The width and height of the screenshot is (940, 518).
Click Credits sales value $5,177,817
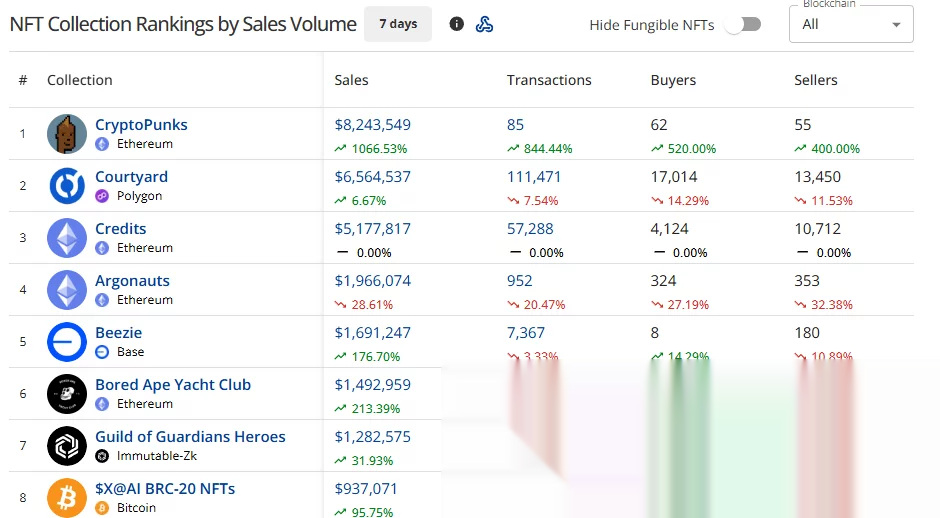pyautogui.click(x=372, y=228)
